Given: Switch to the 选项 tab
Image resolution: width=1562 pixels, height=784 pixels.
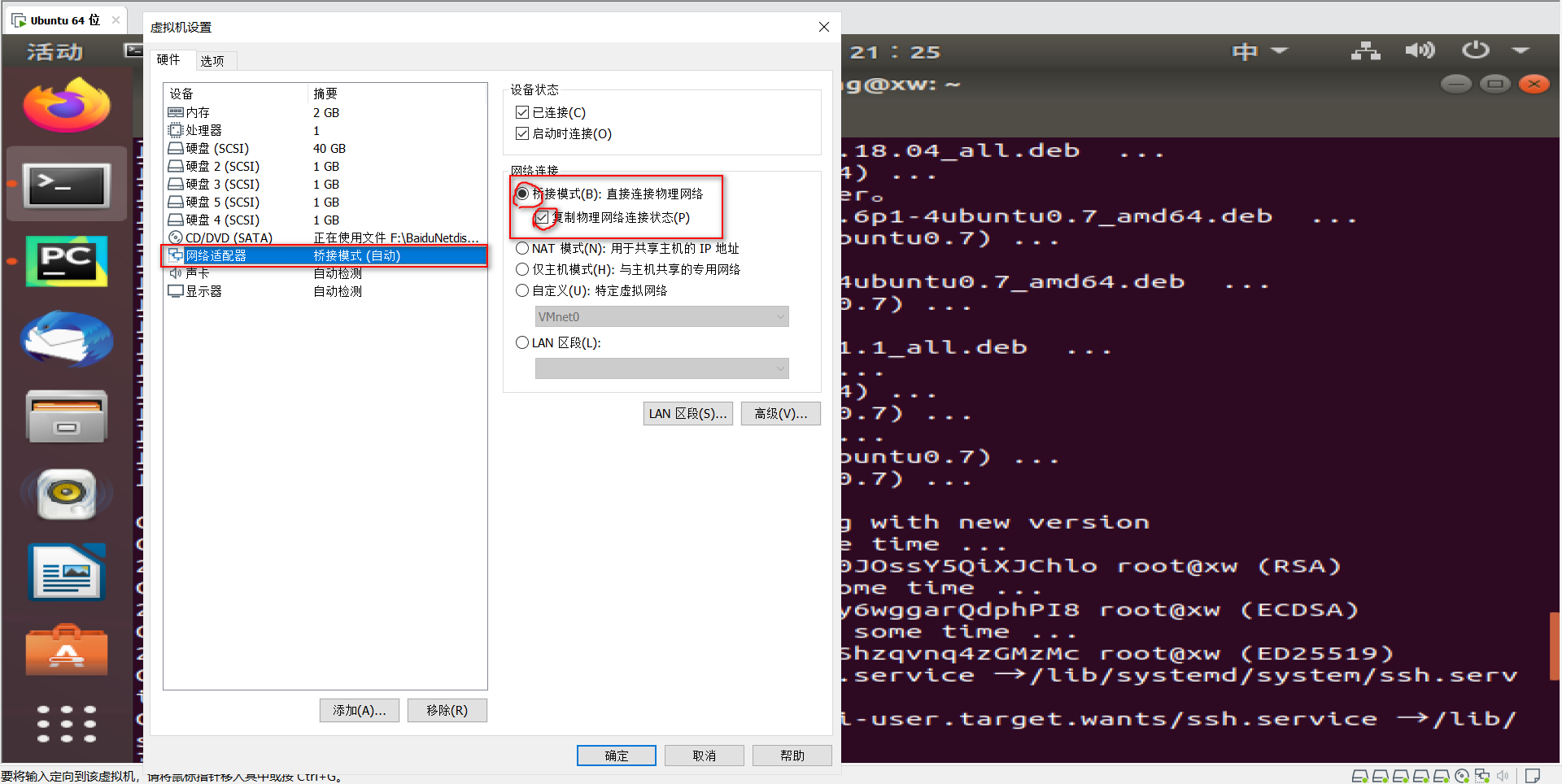Looking at the screenshot, I should pos(214,60).
